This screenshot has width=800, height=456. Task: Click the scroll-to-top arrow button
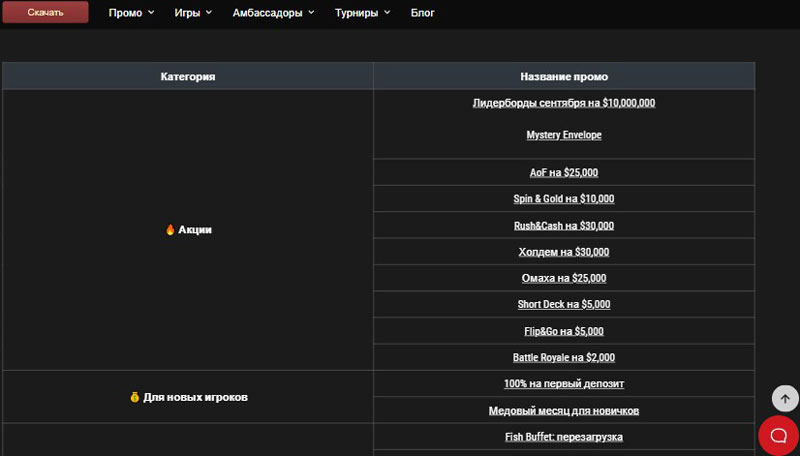785,398
